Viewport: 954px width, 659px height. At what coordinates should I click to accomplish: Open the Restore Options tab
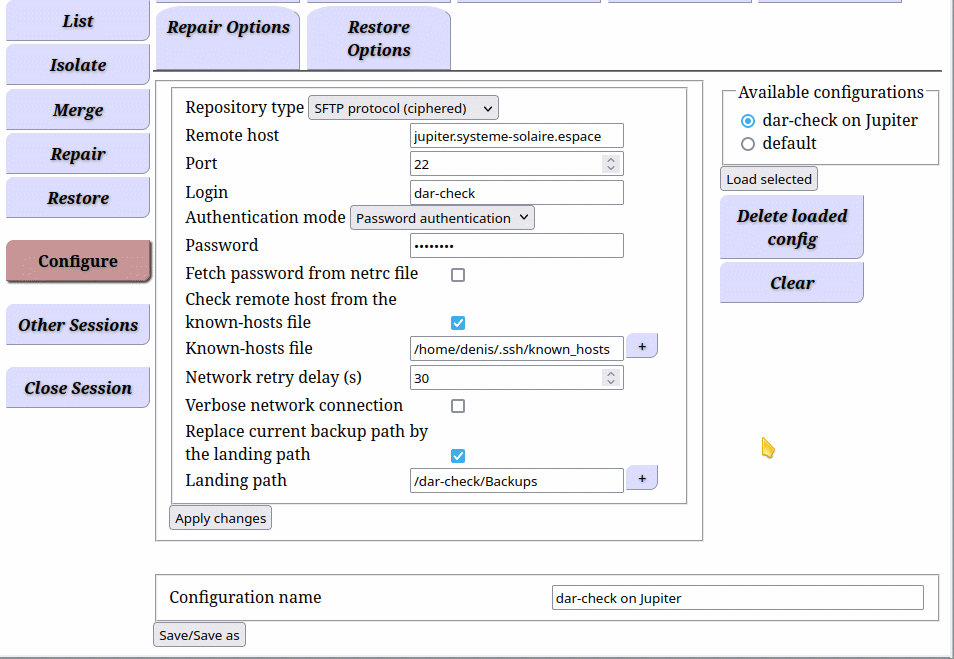pos(379,38)
